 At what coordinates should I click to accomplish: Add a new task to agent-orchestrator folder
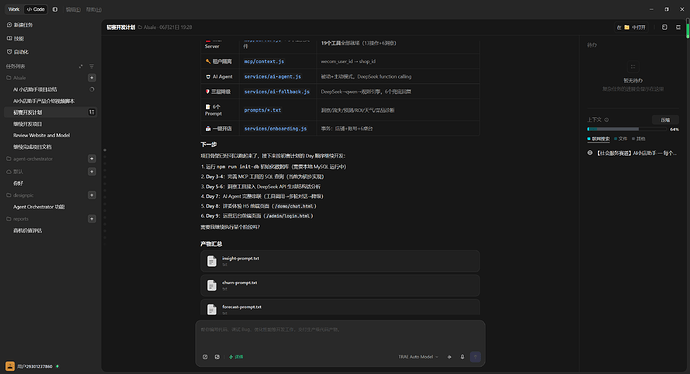pos(92,159)
